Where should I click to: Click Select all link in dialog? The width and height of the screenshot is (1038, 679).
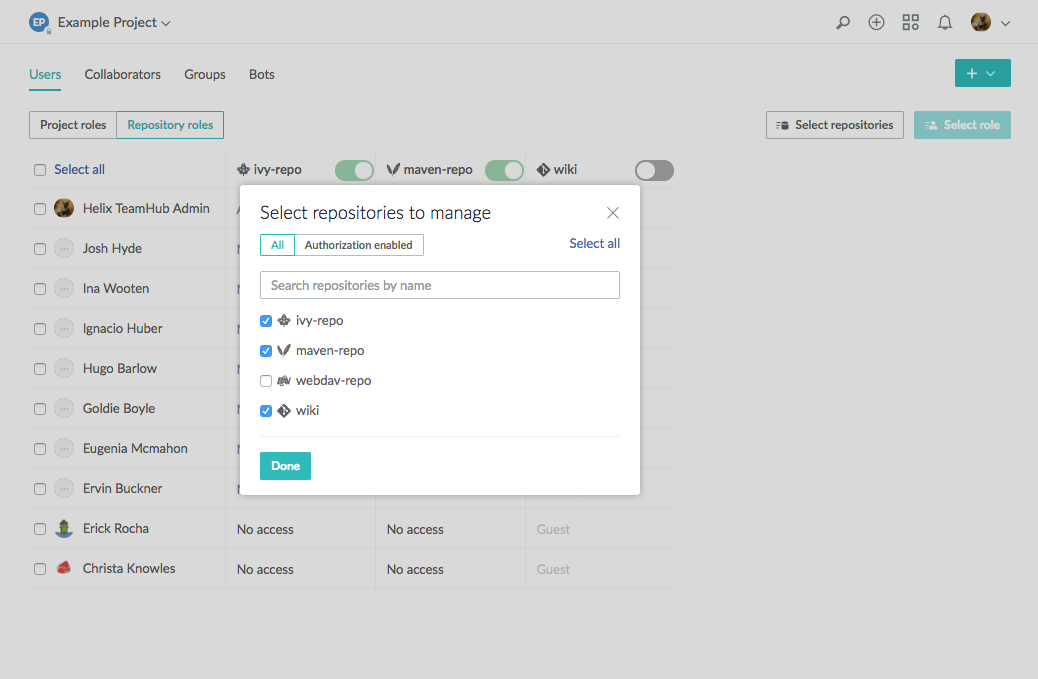(x=594, y=243)
